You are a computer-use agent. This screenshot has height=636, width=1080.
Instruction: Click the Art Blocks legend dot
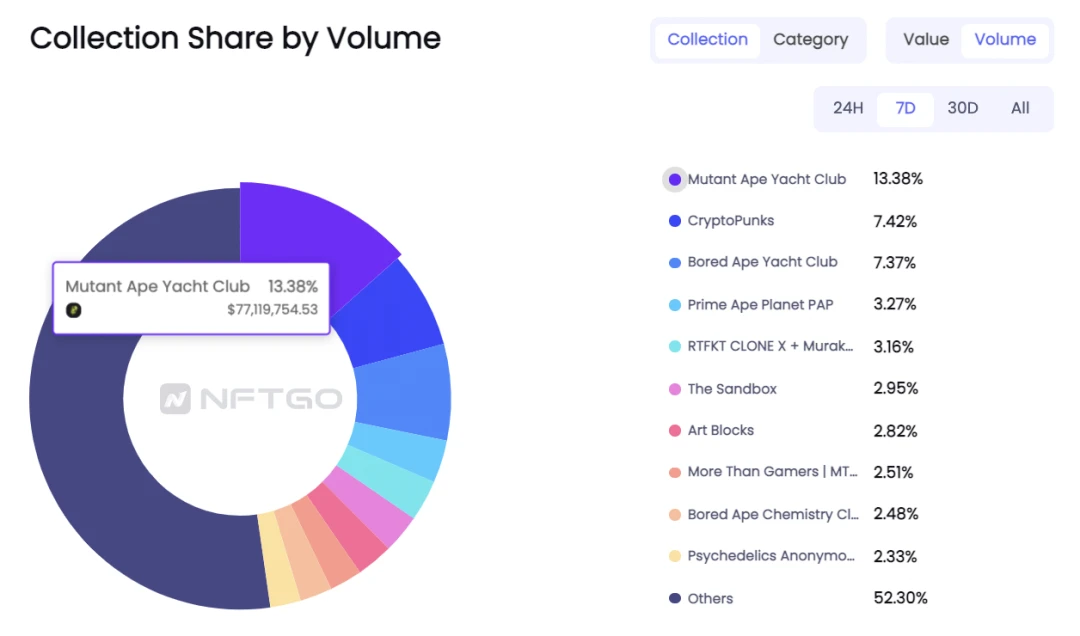[675, 431]
